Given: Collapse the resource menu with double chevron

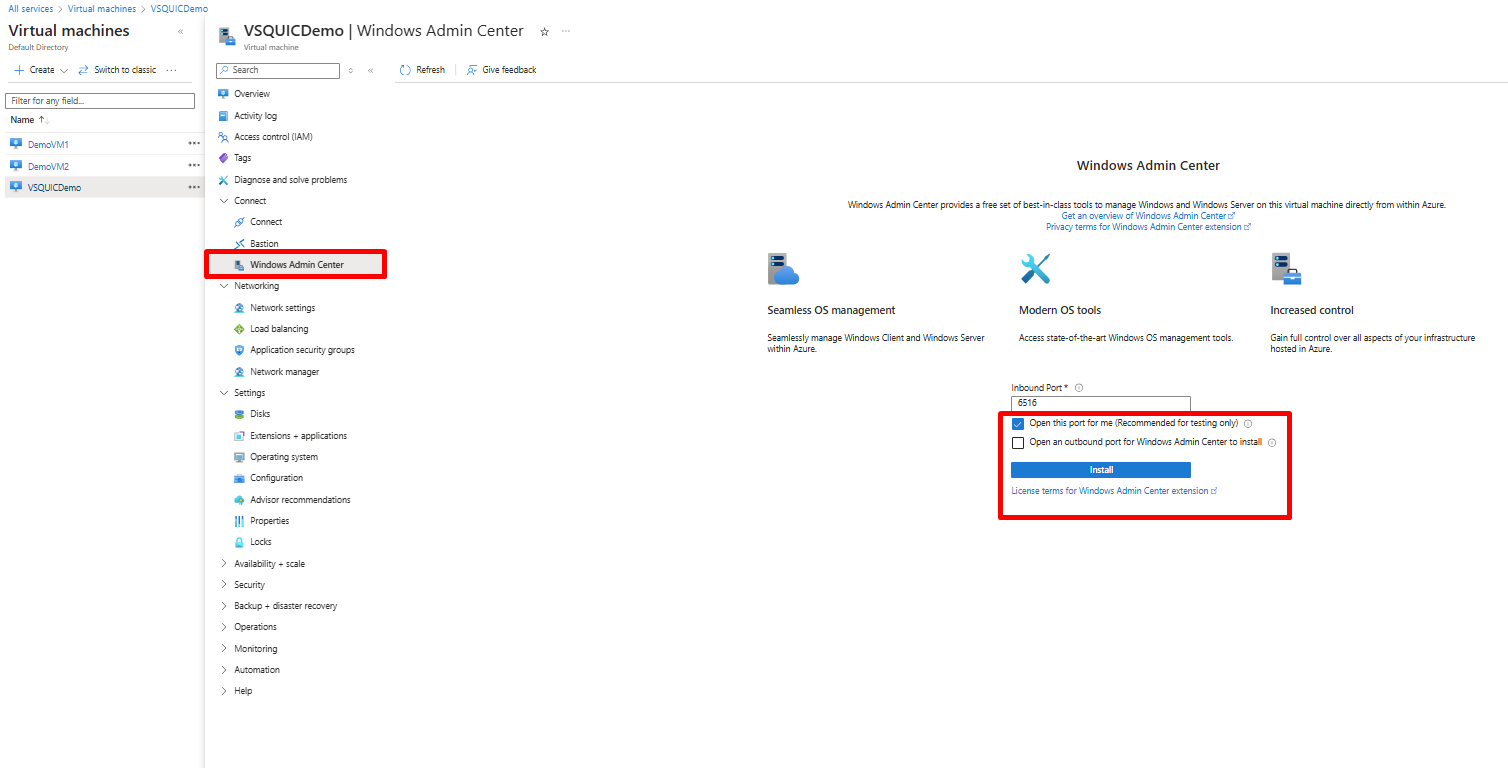Looking at the screenshot, I should 371,71.
